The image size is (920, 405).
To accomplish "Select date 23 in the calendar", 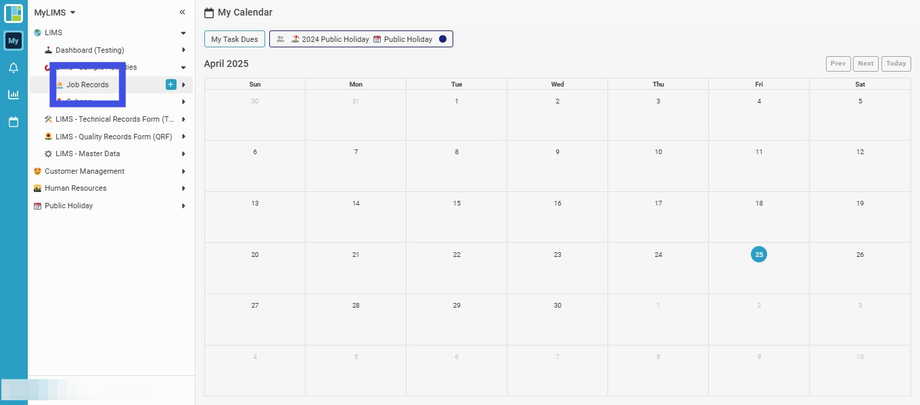I will (x=557, y=254).
